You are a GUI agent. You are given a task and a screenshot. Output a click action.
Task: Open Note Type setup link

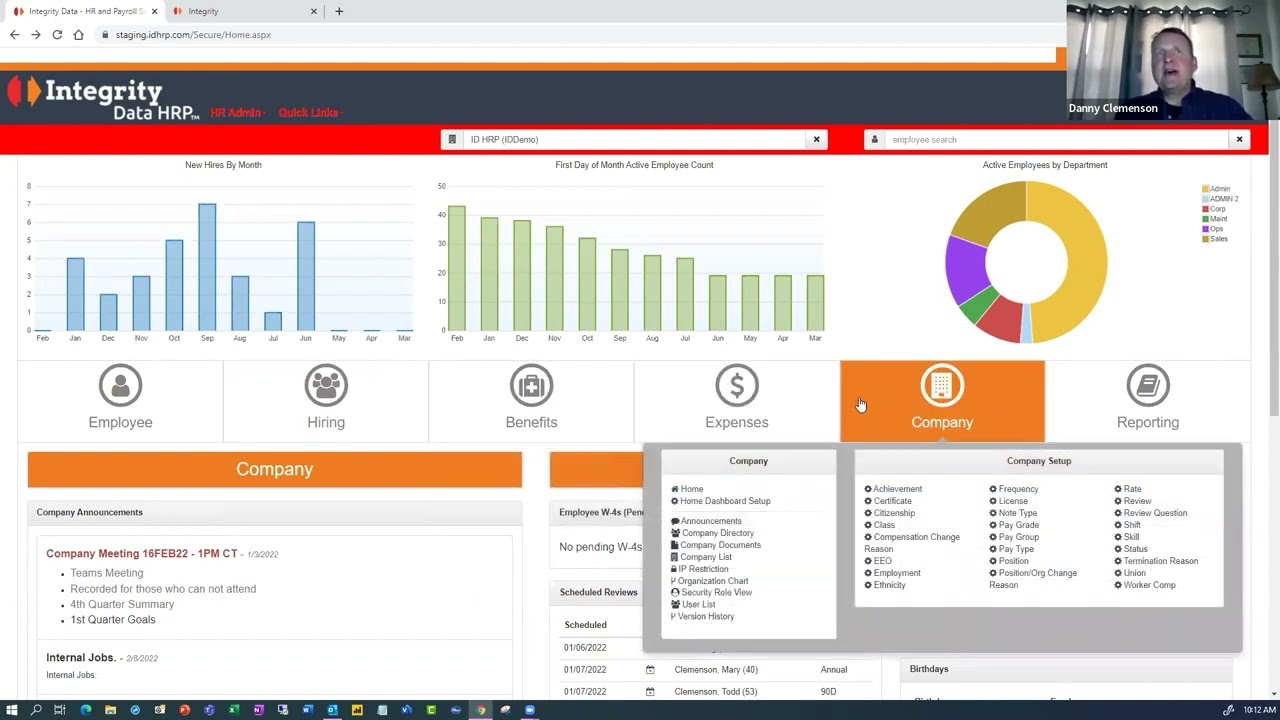pyautogui.click(x=1013, y=513)
